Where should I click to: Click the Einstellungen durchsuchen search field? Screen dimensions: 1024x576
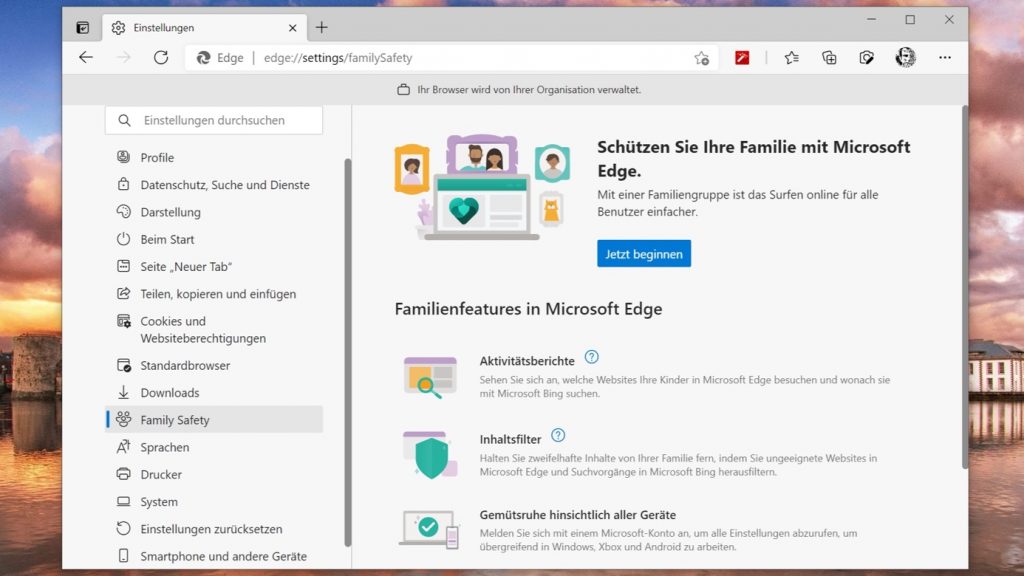(213, 119)
